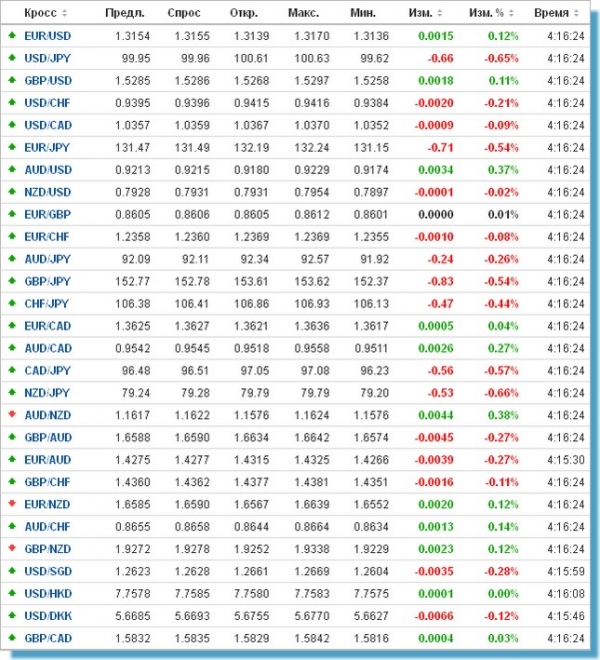Select AUD/NZD change percent 0.38%
Screen dimensions: 600x660
click(x=503, y=415)
